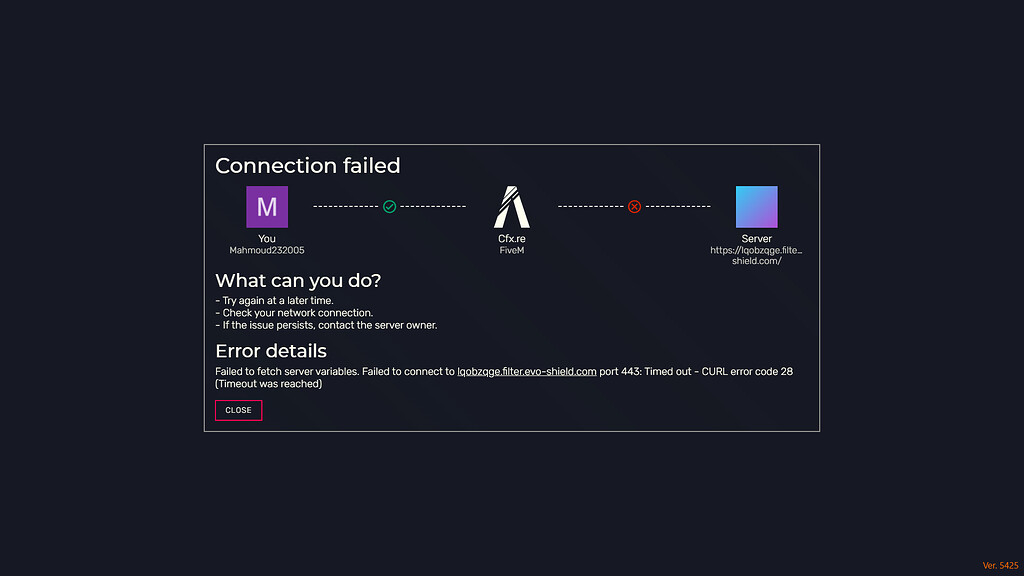1024x576 pixels.
Task: Click the FiveM Cfx.re logo
Action: tap(511, 207)
